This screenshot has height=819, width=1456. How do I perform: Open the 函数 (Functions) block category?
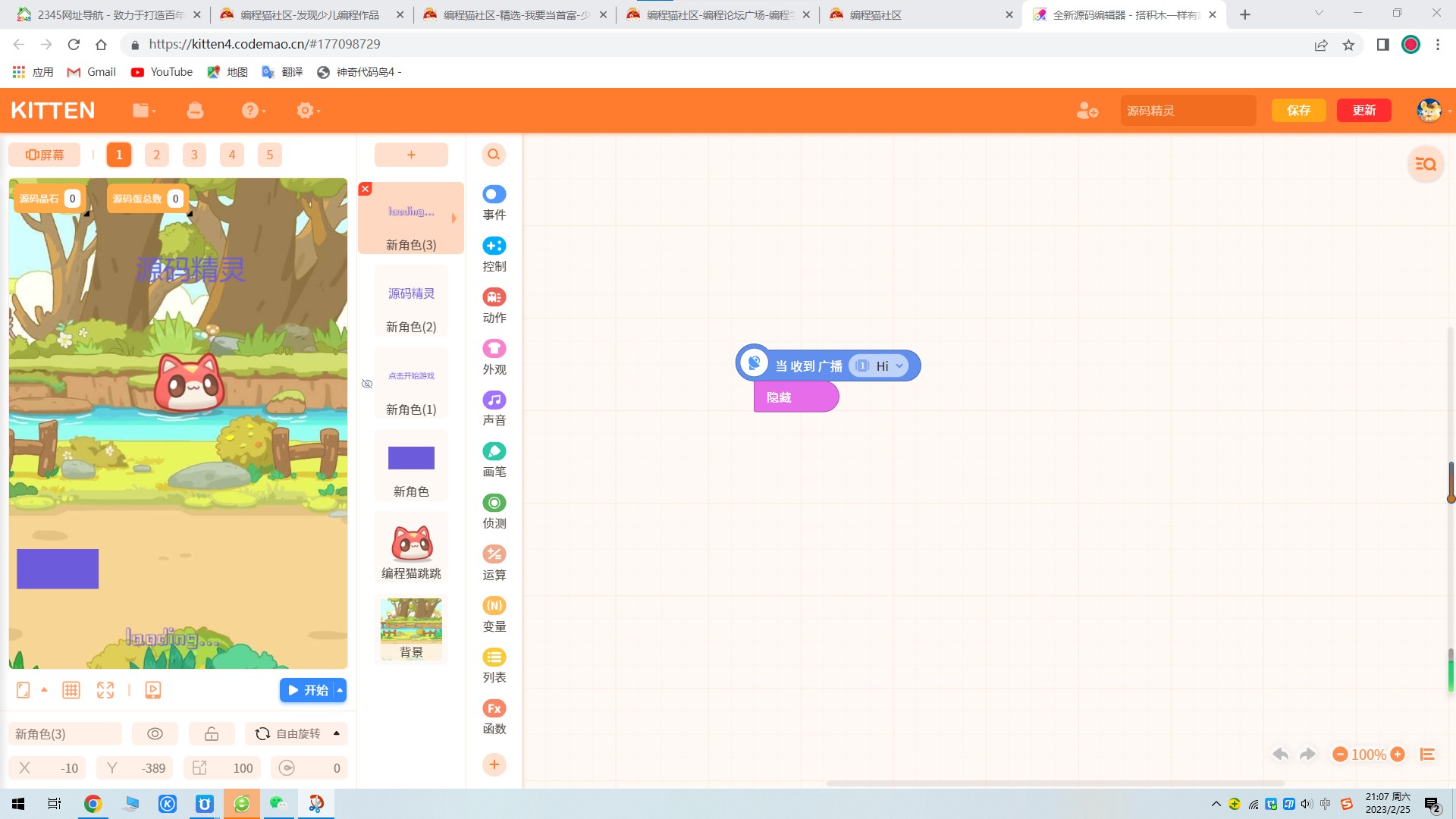[494, 717]
